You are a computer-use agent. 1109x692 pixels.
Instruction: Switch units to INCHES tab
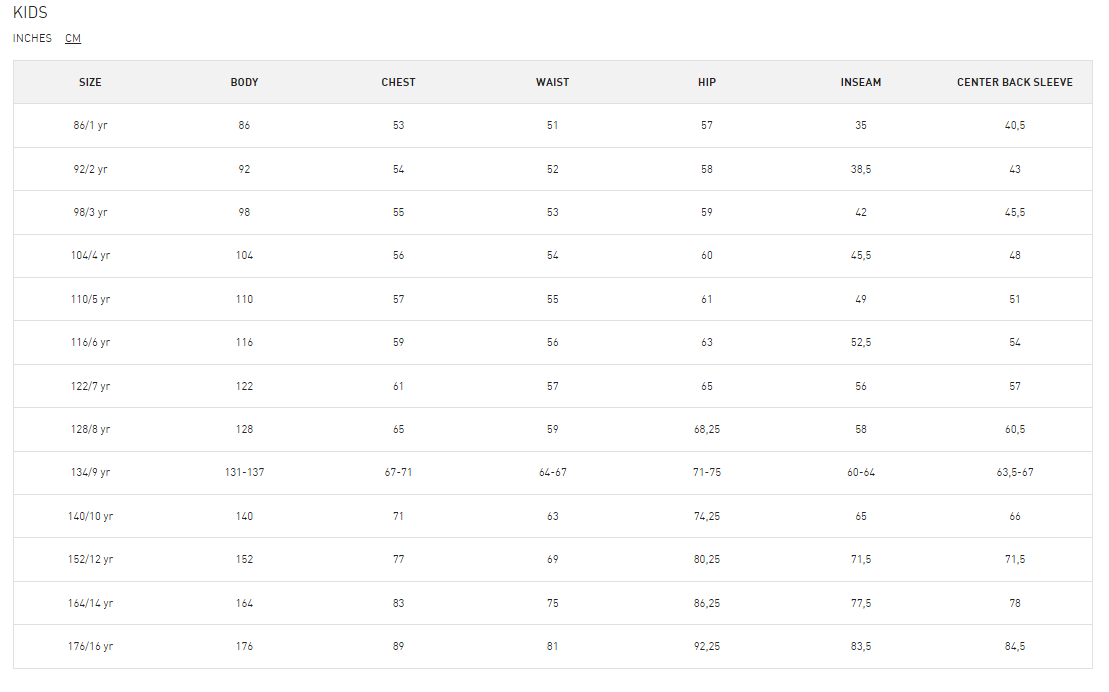coord(32,38)
